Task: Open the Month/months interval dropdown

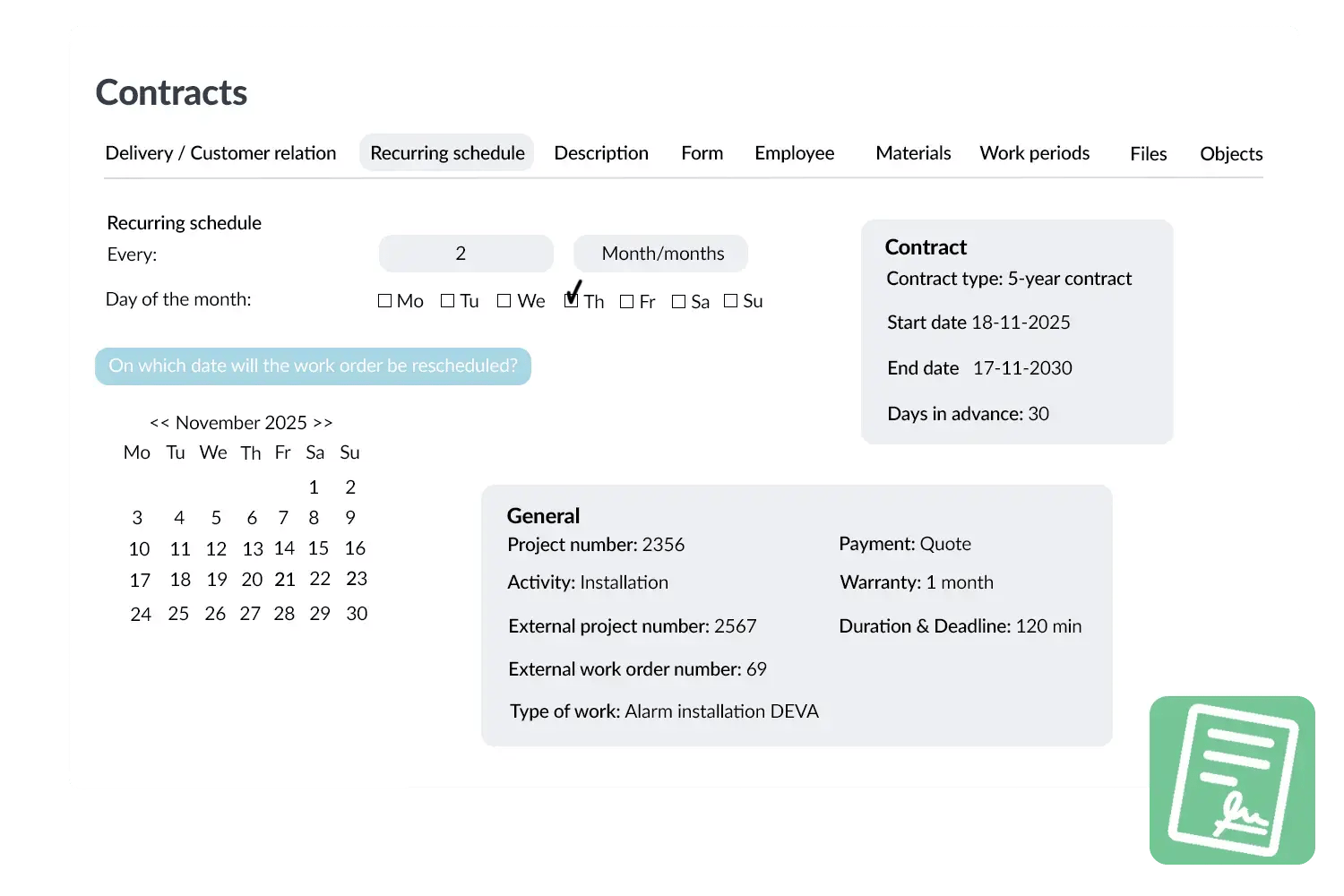Action: tap(661, 254)
